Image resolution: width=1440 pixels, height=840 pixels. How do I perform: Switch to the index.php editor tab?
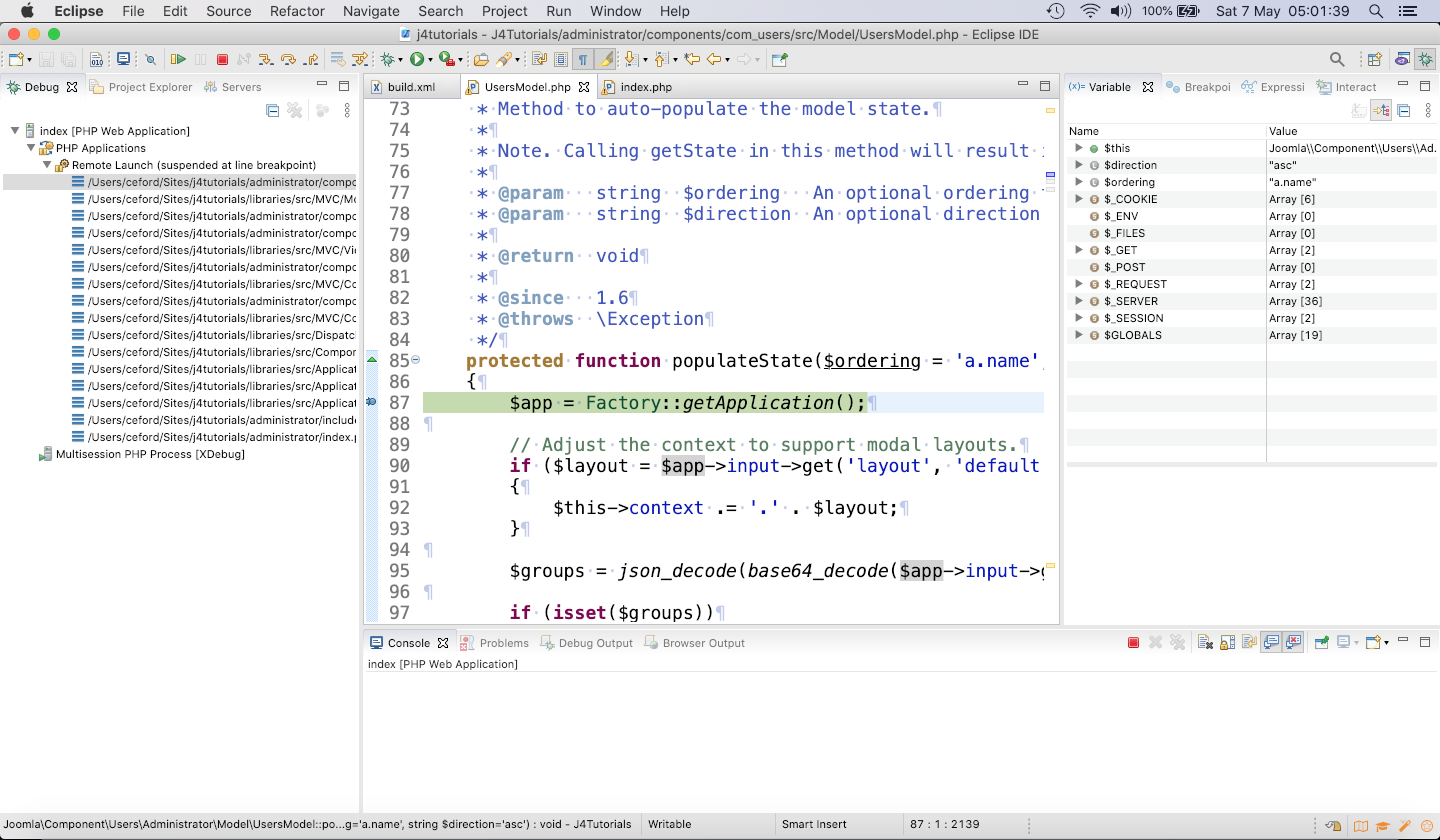coord(638,87)
